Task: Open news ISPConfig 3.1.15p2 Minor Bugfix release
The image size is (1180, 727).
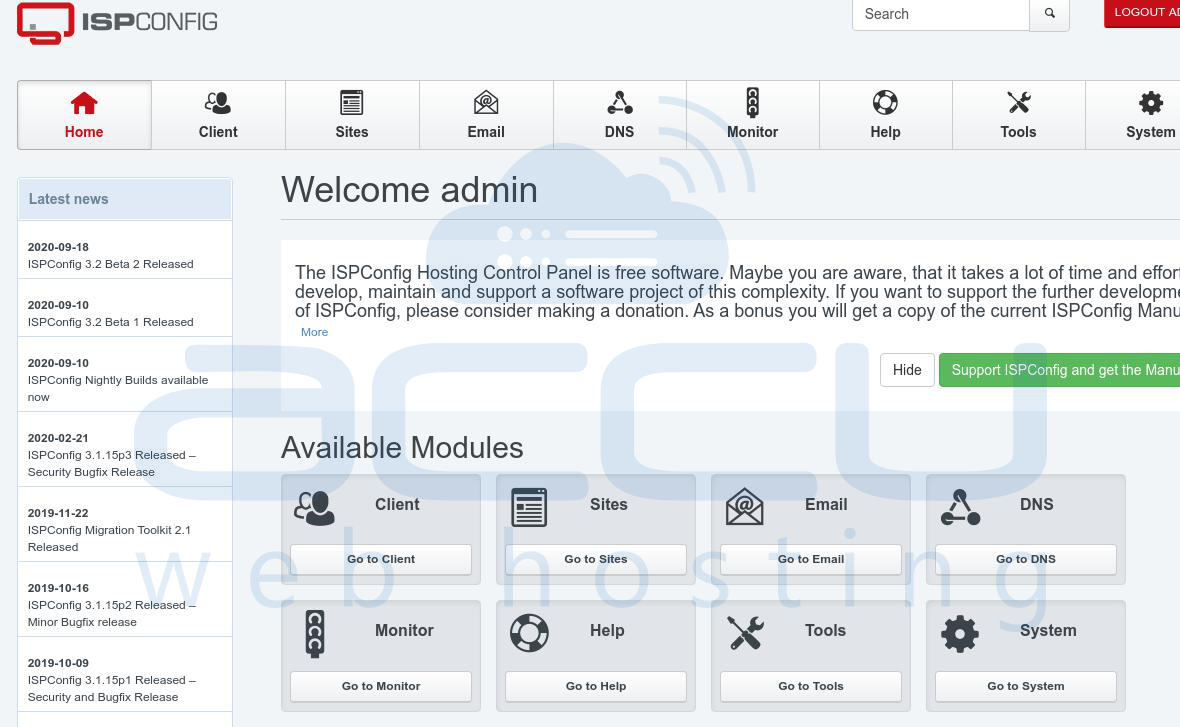Action: pyautogui.click(x=111, y=613)
